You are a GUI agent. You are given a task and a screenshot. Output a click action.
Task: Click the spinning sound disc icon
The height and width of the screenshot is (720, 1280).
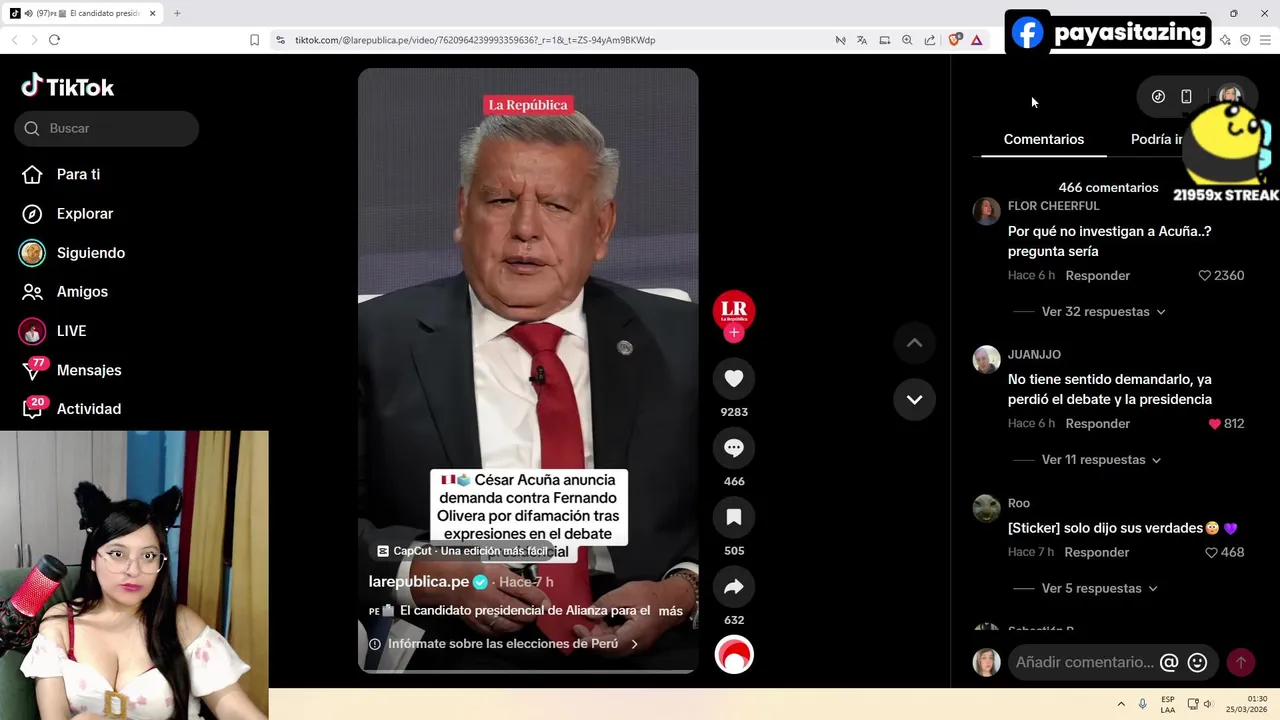734,655
